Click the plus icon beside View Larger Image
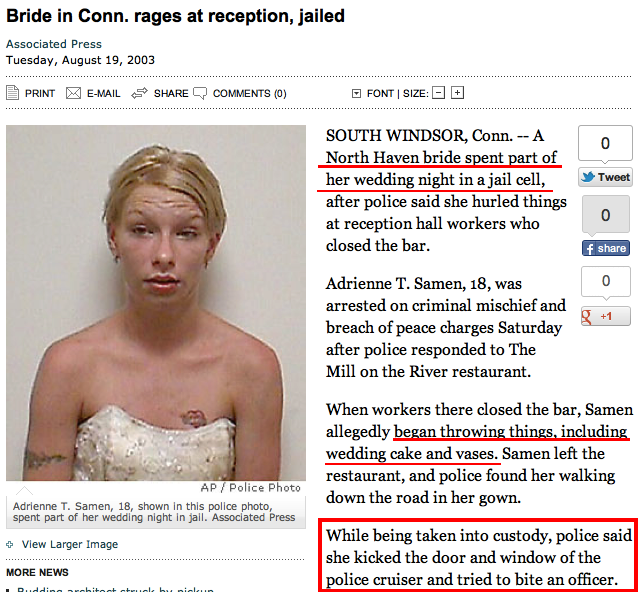638x592 pixels. click(x=10, y=544)
